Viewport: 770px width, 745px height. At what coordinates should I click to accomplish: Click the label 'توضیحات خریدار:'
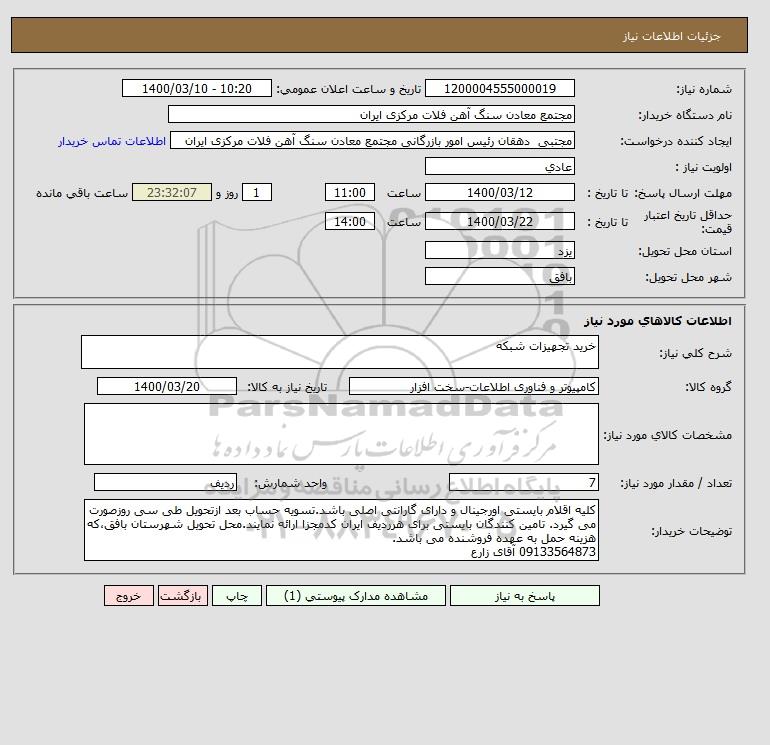click(x=691, y=531)
